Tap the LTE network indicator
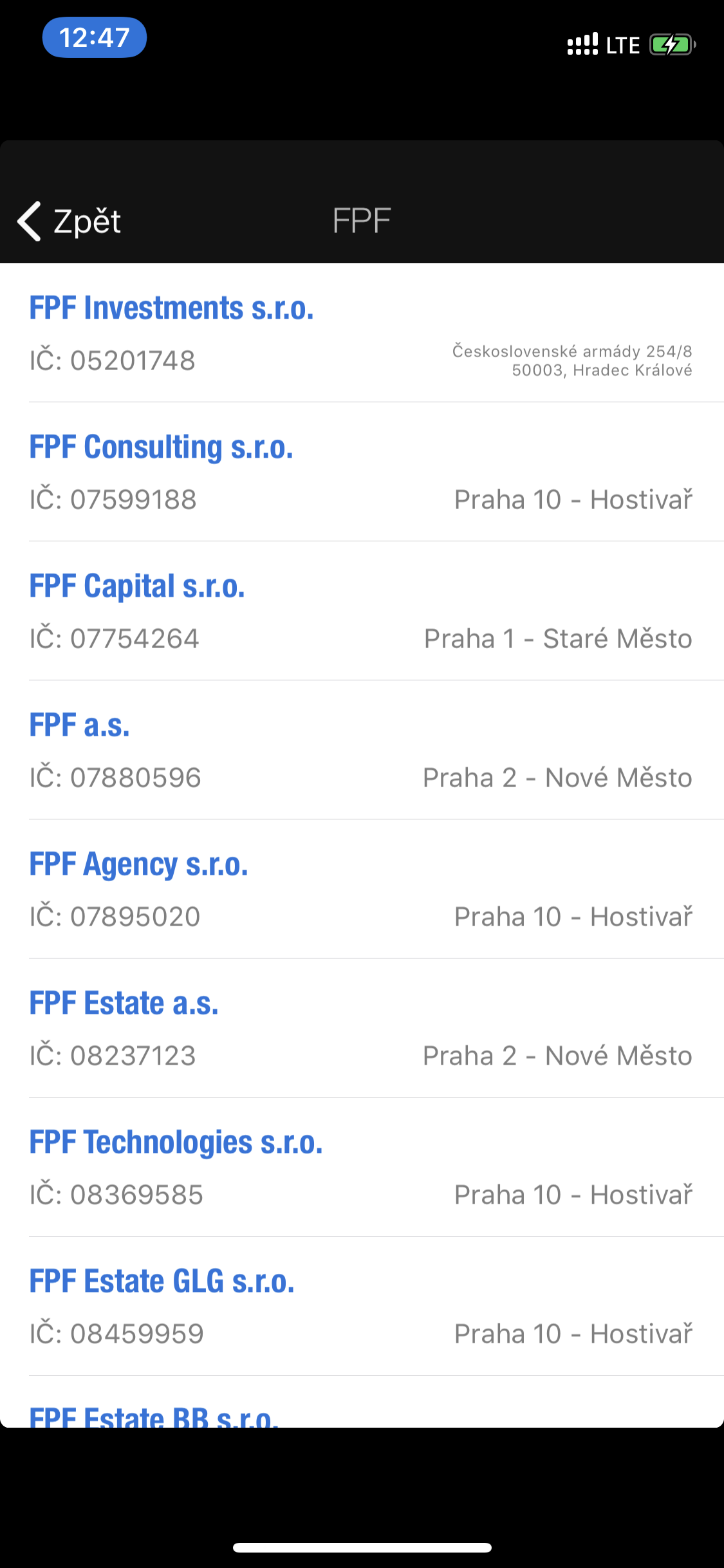This screenshot has width=724, height=1568. pyautogui.click(x=623, y=45)
